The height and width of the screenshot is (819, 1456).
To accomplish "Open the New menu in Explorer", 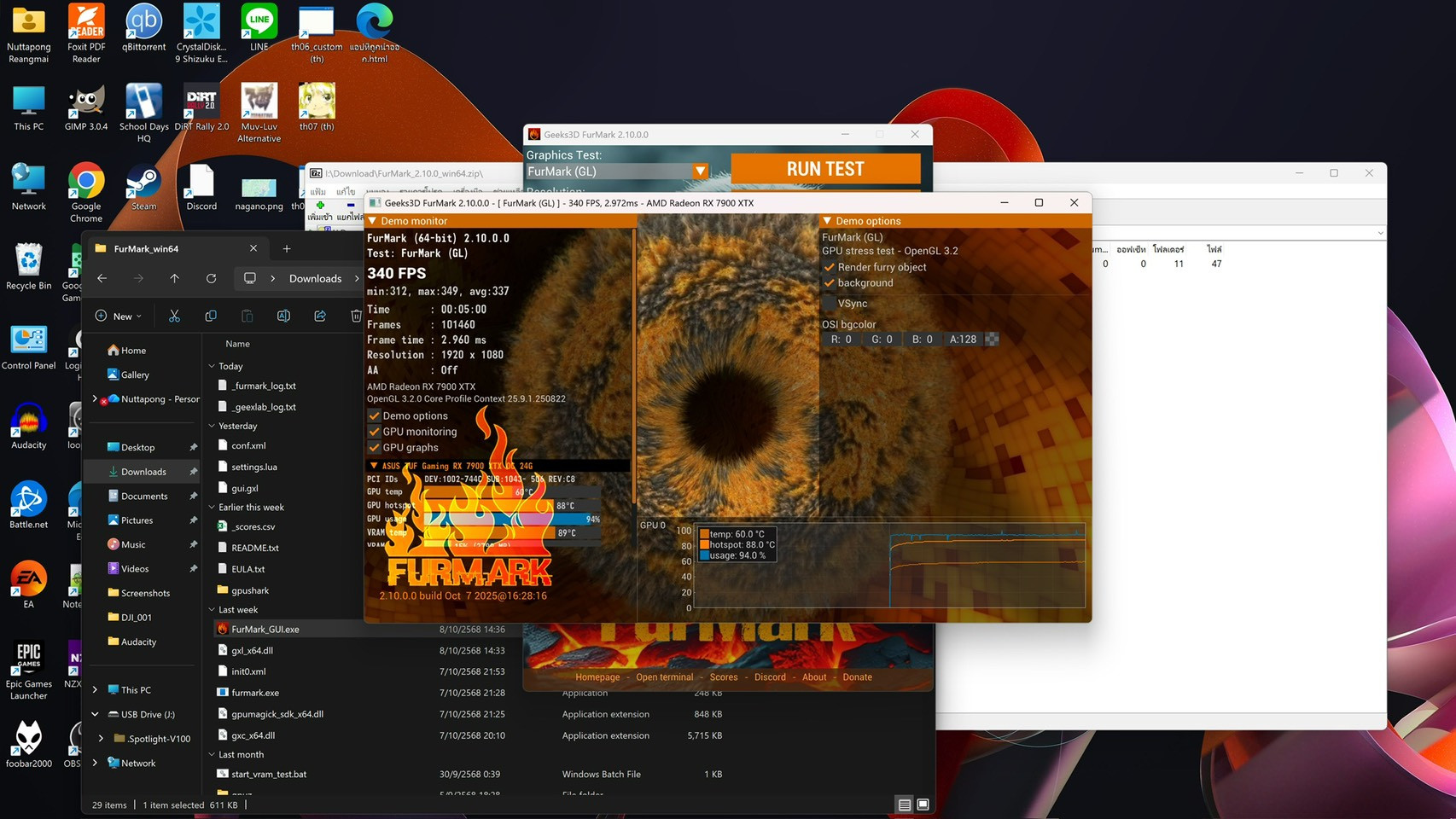I will pos(118,317).
